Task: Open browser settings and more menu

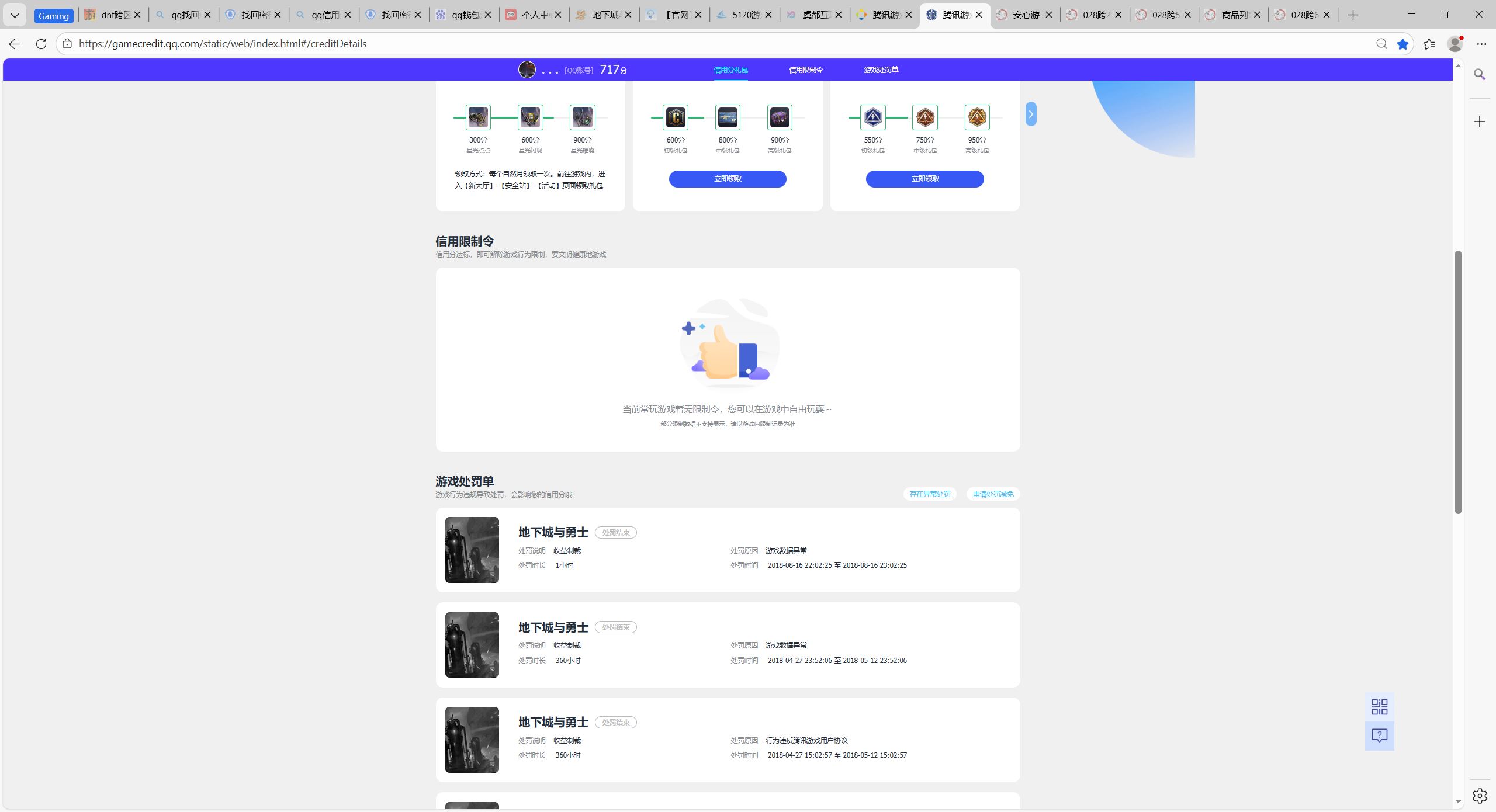Action: (1481, 44)
